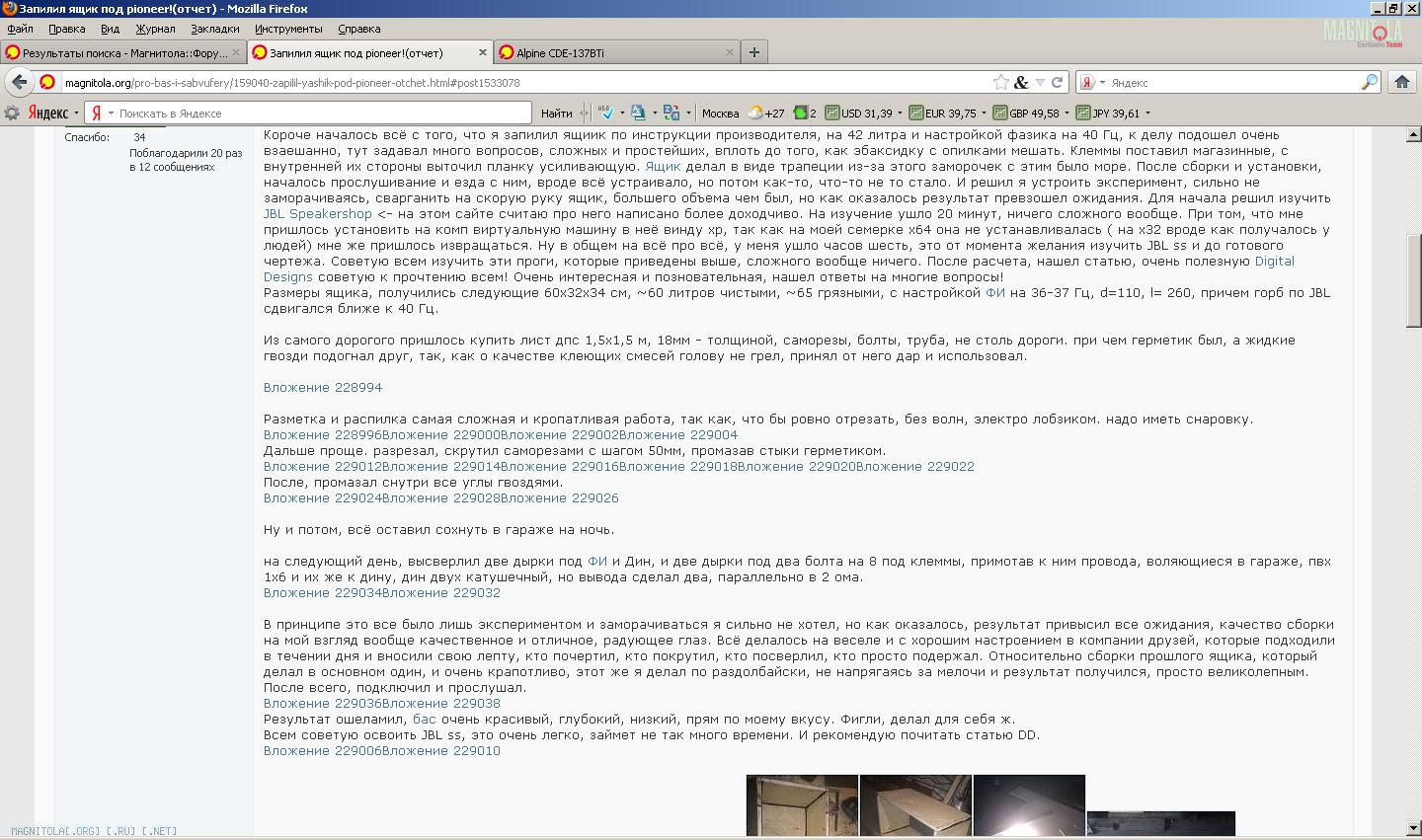Open the first photo thumbnail of the box frame

(x=802, y=805)
